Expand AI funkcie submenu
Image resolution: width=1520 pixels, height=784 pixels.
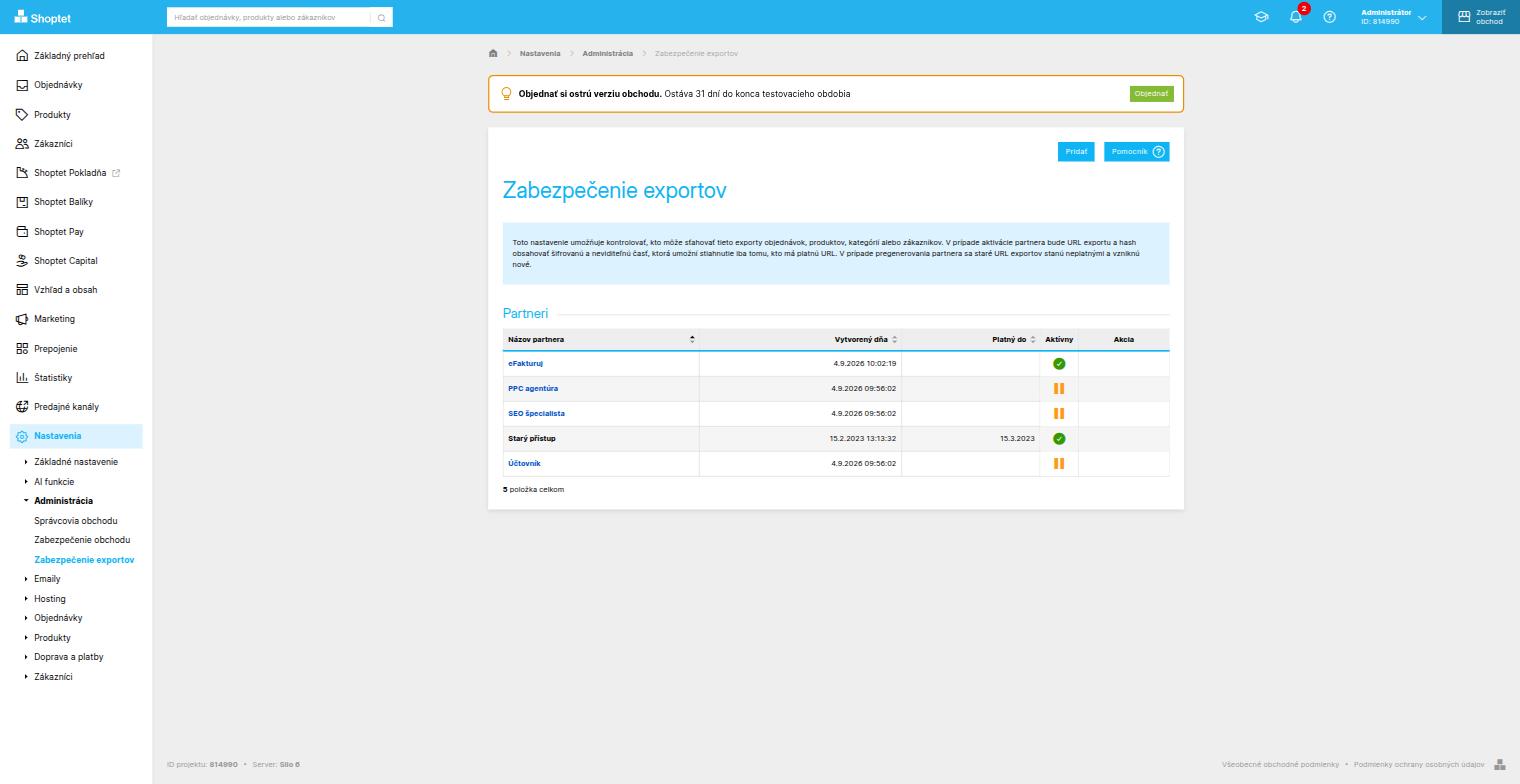tap(26, 482)
